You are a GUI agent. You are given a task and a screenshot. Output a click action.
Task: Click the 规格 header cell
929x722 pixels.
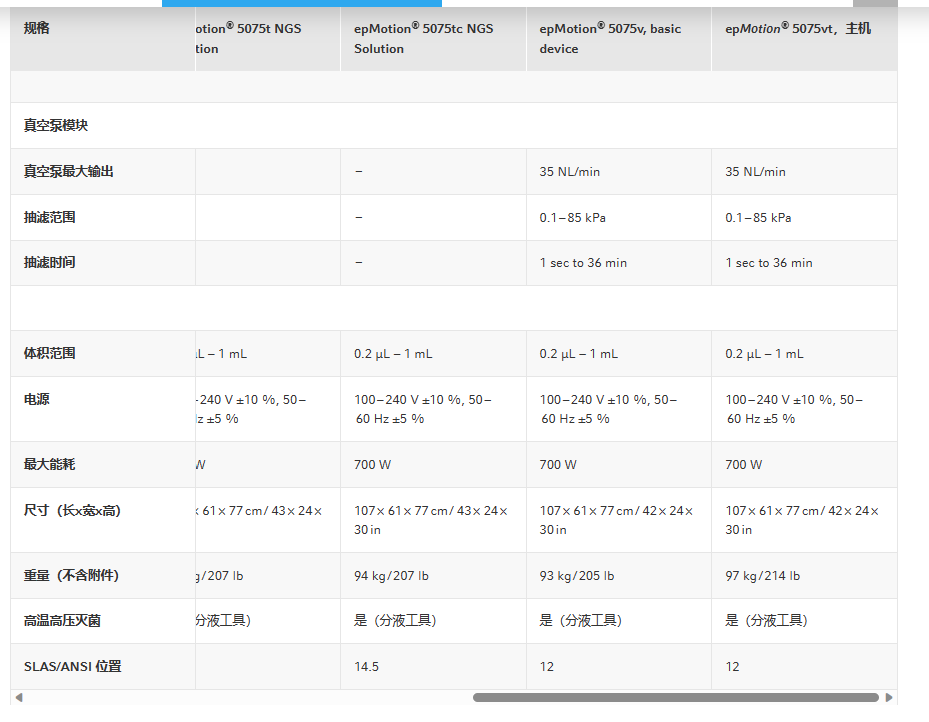coord(37,28)
